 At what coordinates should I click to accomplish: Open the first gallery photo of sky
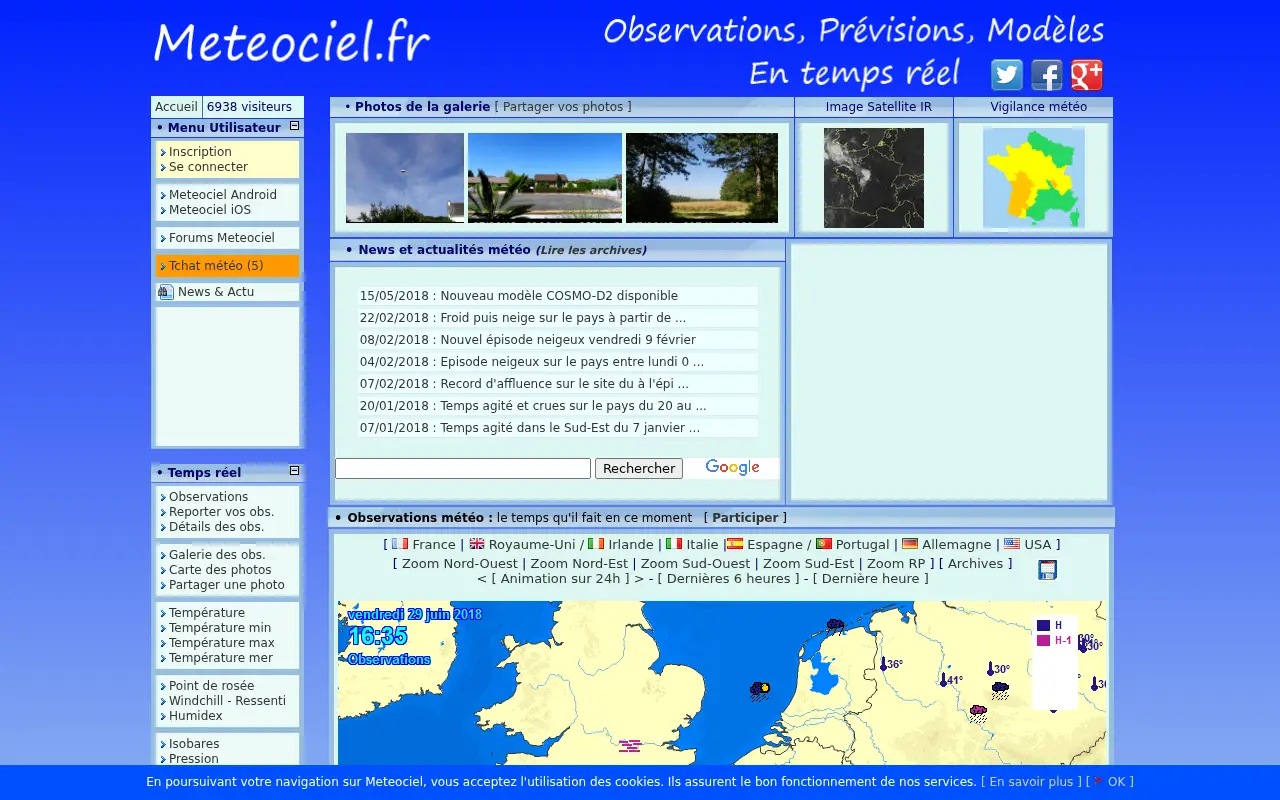click(x=405, y=178)
